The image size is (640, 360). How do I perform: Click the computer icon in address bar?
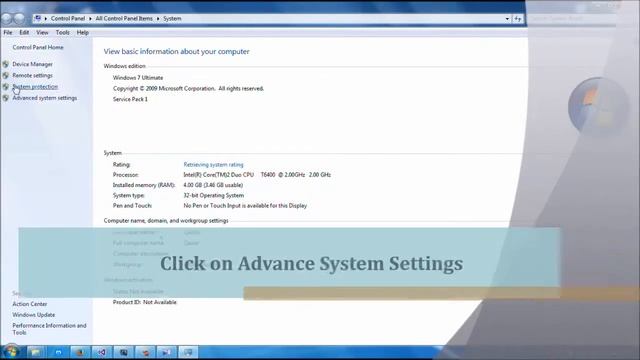tap(38, 18)
